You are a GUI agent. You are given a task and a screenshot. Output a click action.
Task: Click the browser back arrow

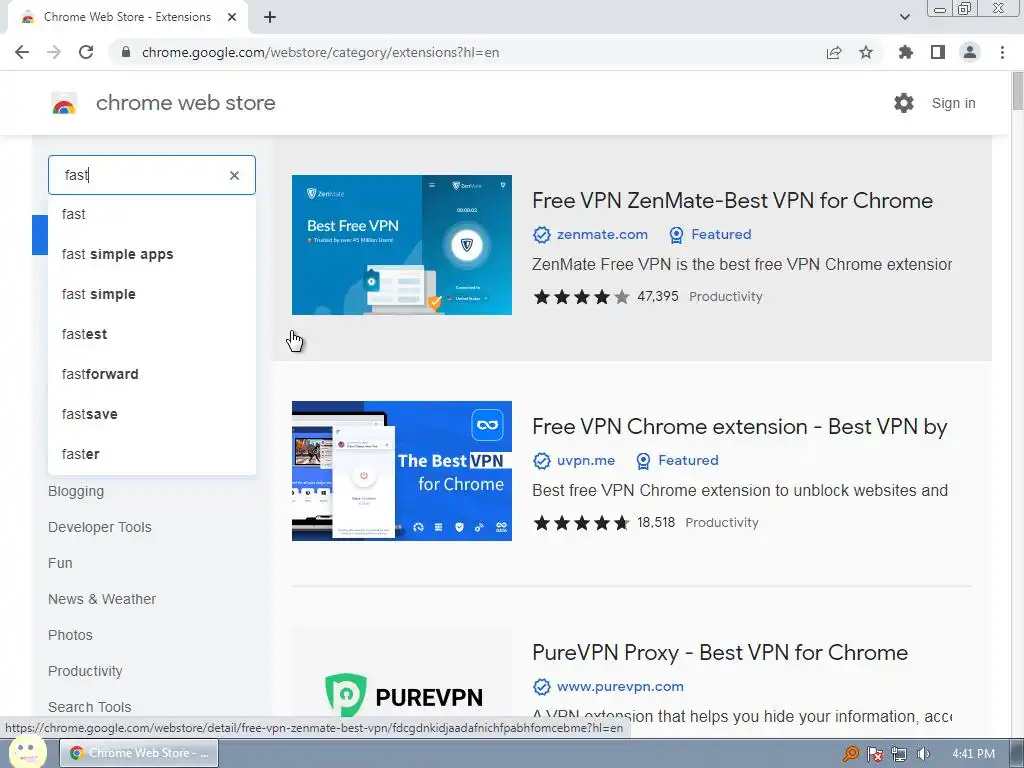22,52
